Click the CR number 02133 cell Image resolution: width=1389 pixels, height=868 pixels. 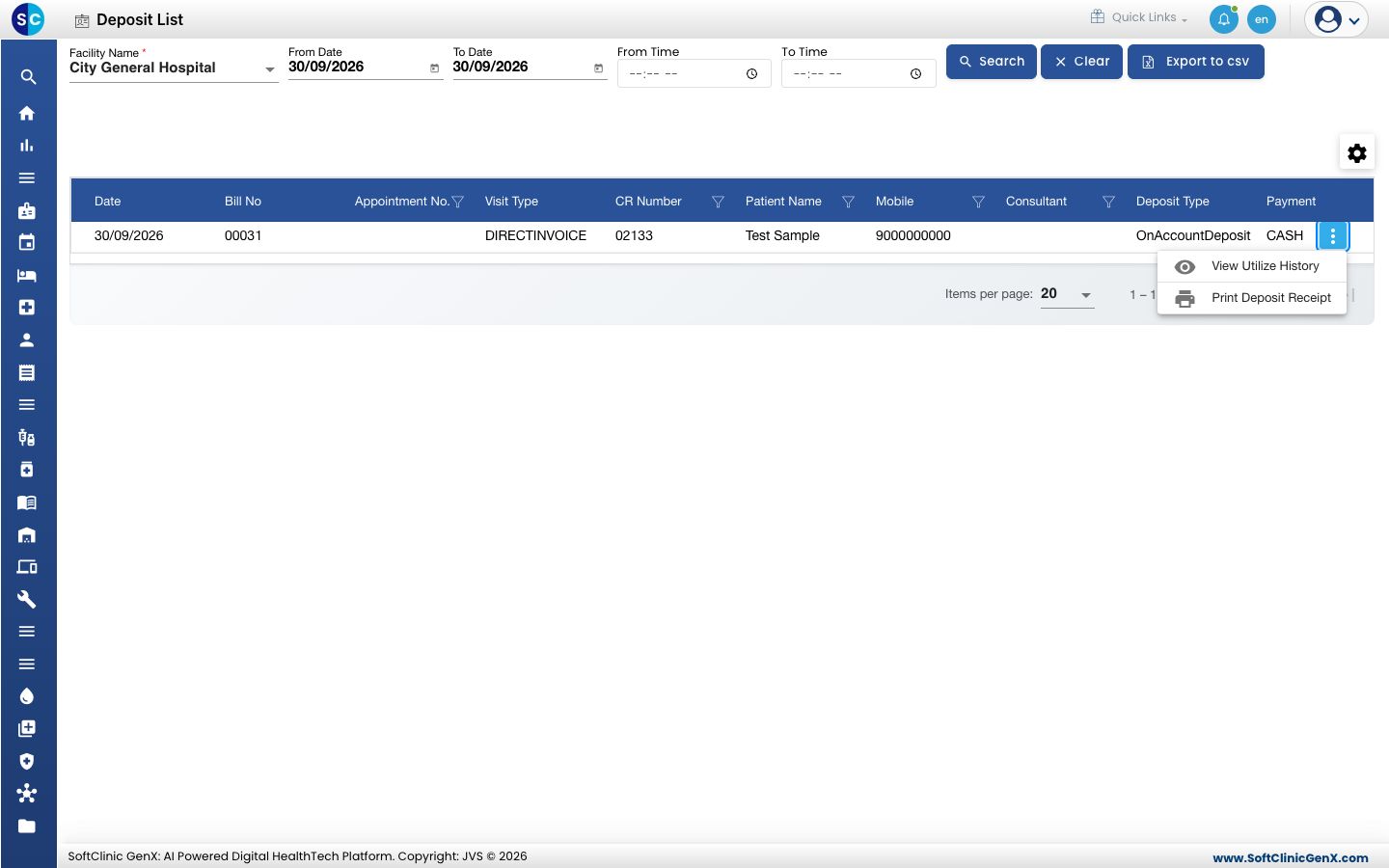coord(634,235)
